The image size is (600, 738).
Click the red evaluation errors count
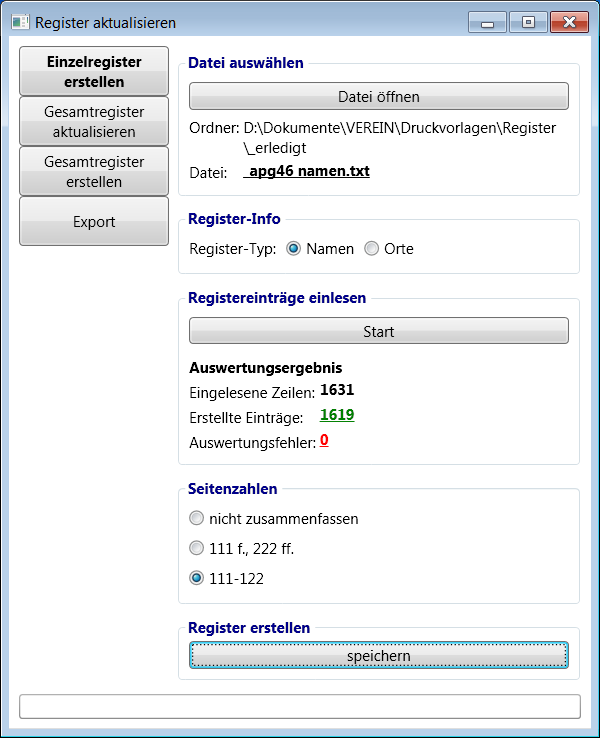(x=324, y=440)
